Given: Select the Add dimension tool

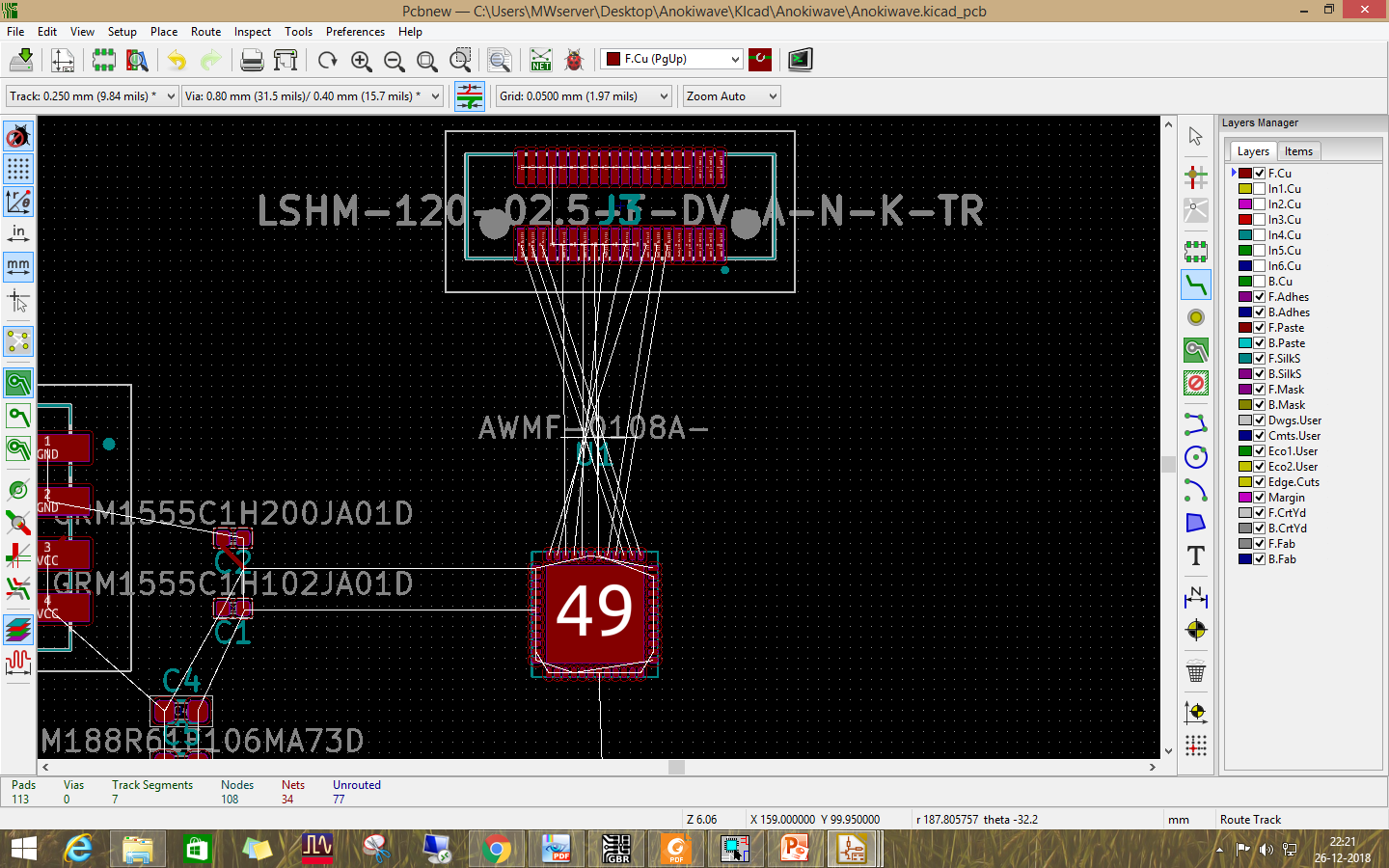Looking at the screenshot, I should click(1196, 597).
